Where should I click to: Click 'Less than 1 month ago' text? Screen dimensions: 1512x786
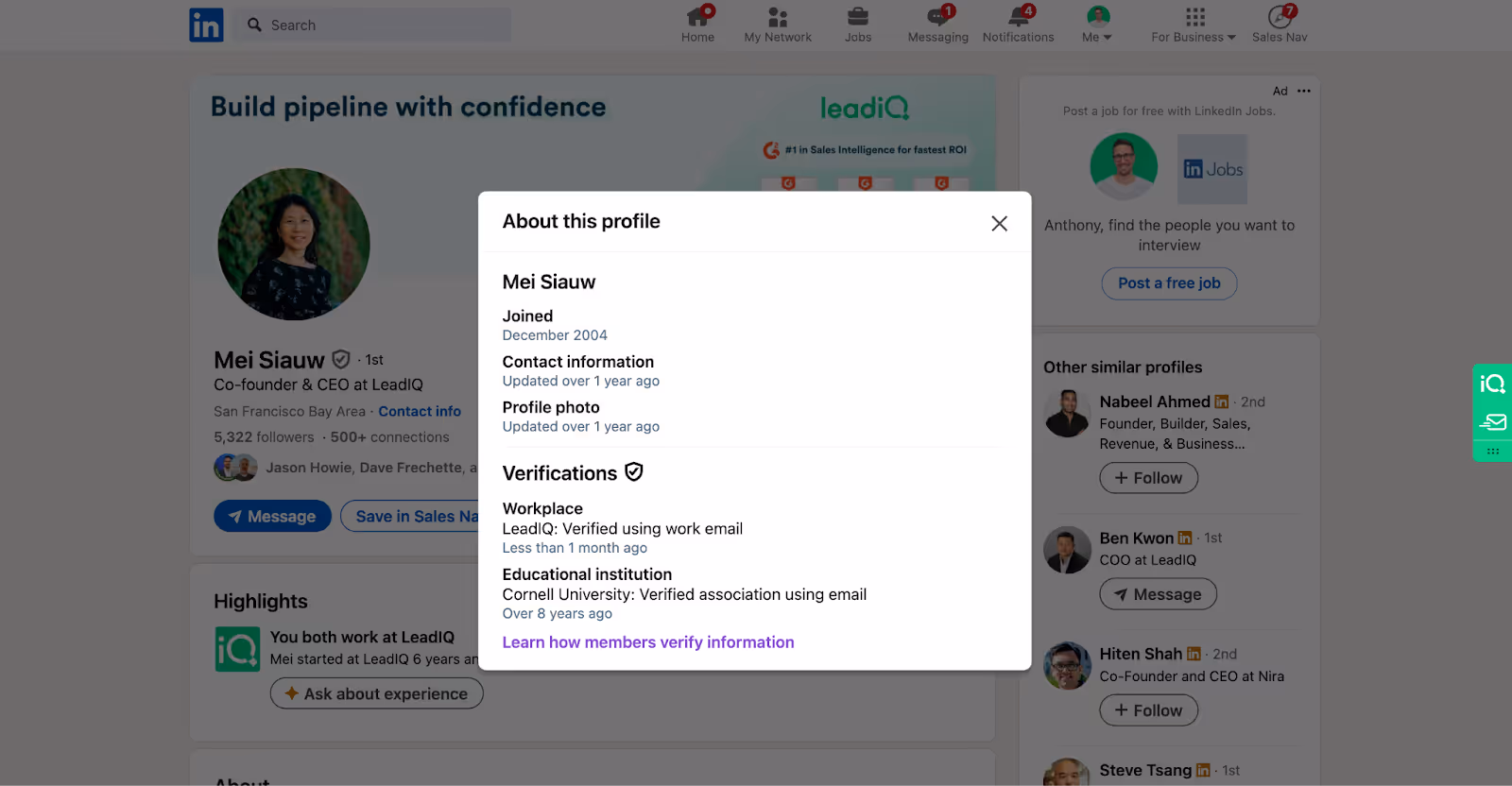(575, 548)
